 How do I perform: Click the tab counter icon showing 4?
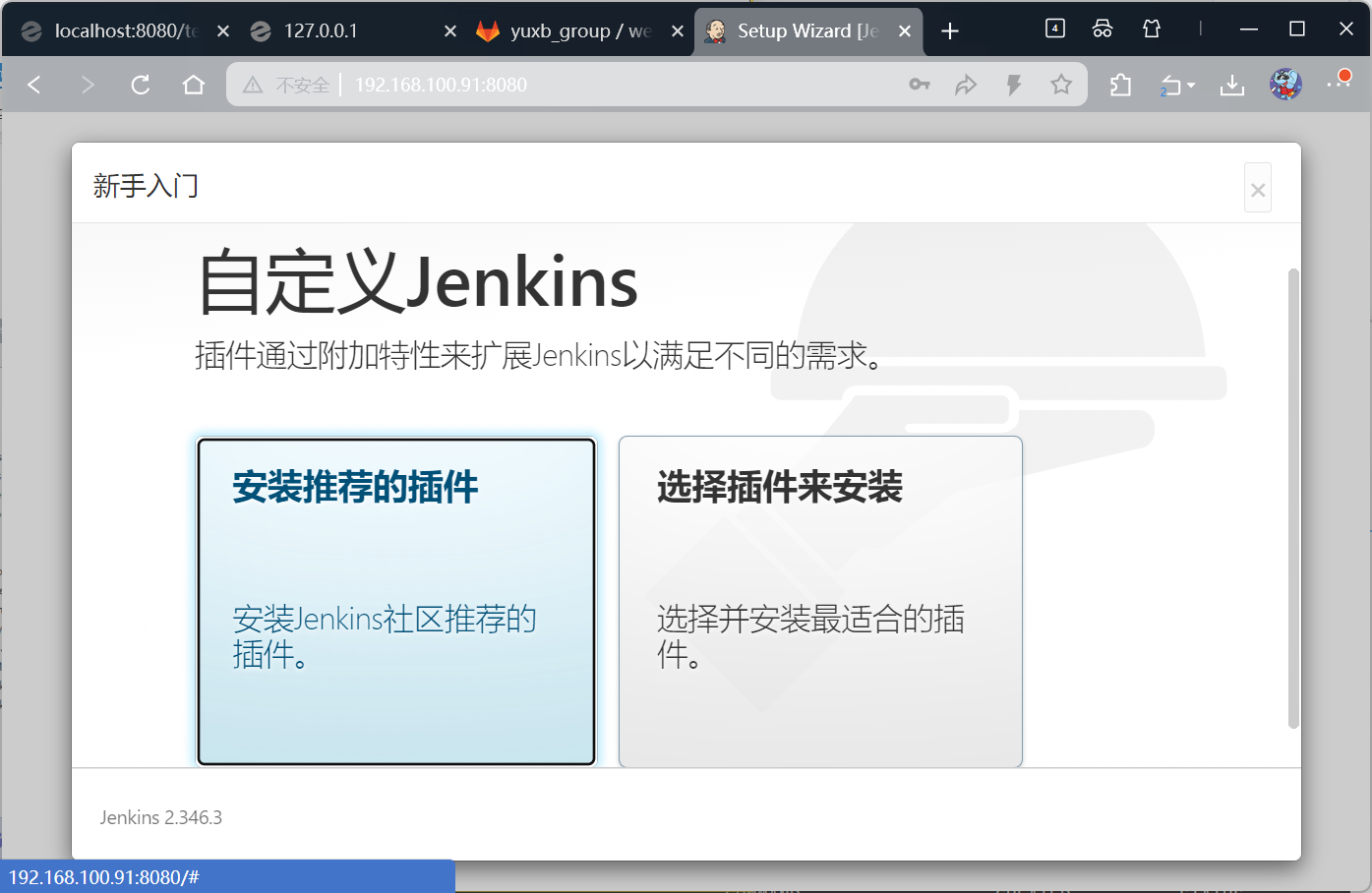1055,29
